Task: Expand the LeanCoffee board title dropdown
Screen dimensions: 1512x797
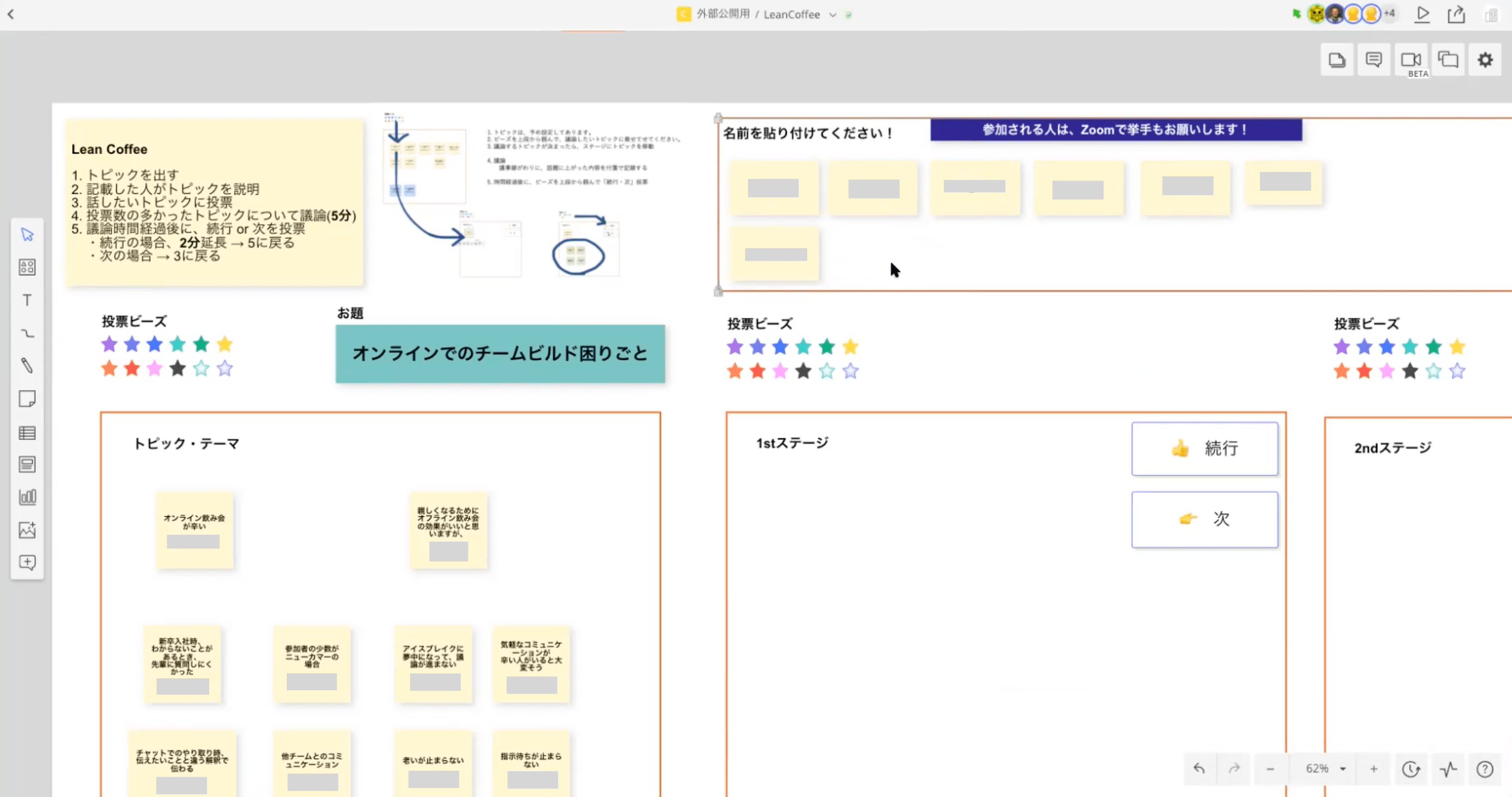Action: (833, 15)
